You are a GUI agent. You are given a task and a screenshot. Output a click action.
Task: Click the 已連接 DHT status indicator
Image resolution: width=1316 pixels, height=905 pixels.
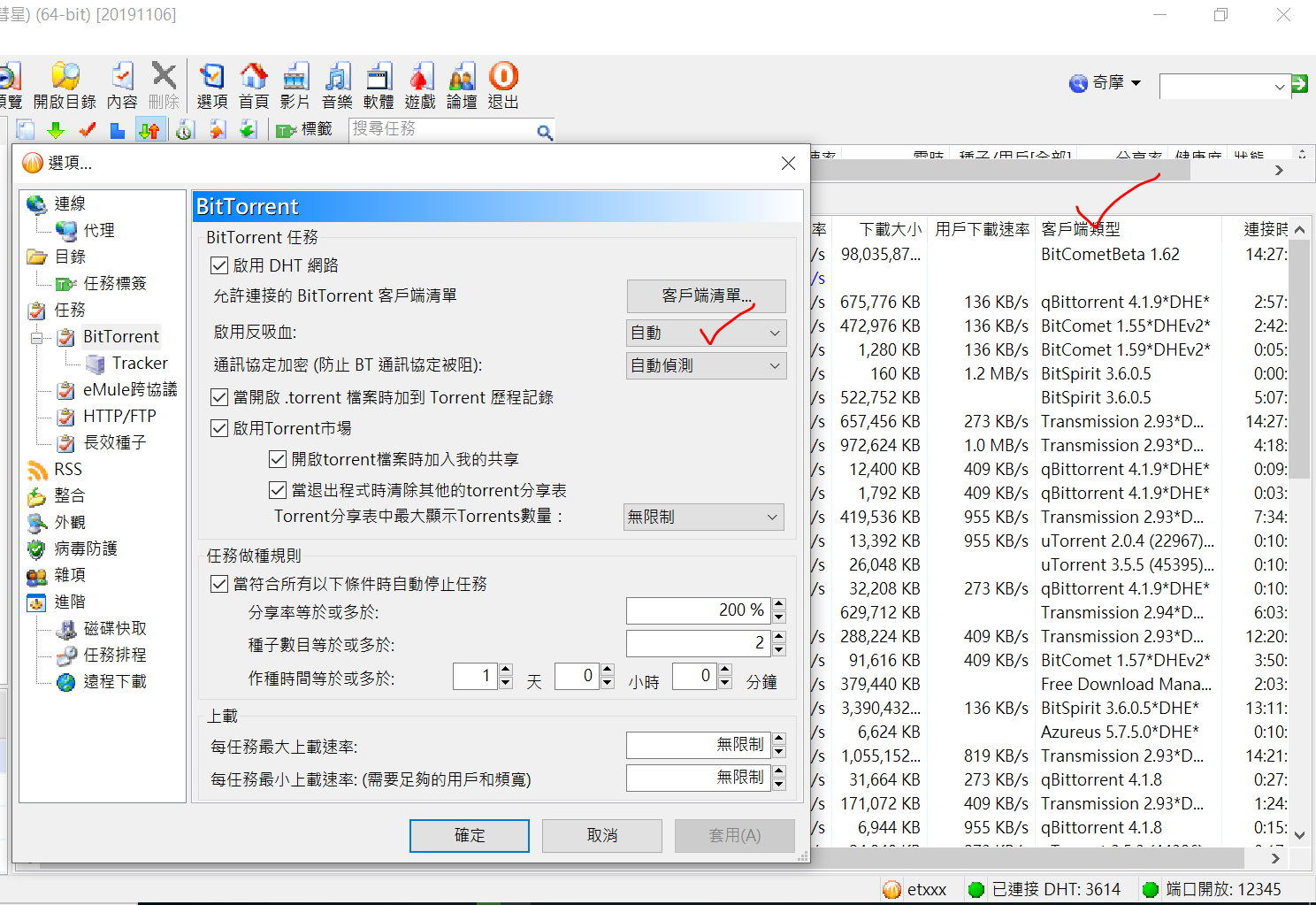[x=1044, y=889]
